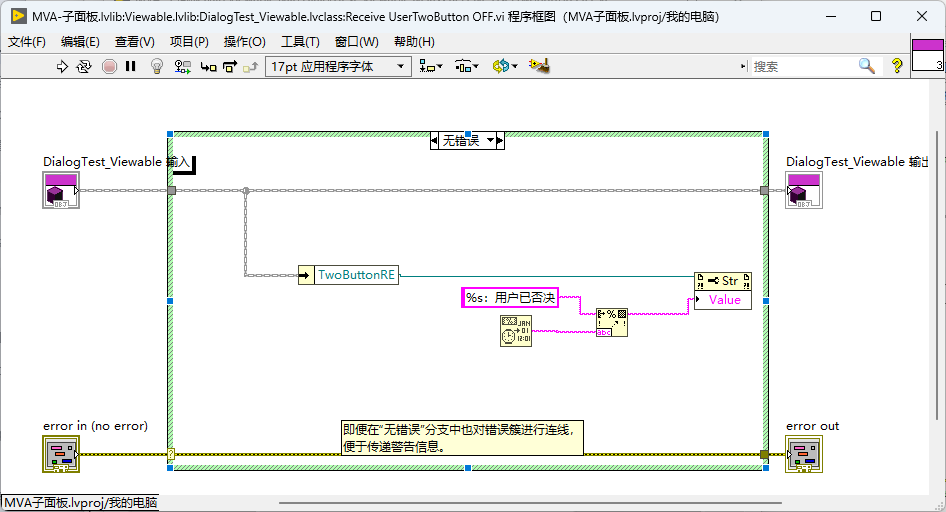Click the Run arrow button
Image resolution: width=946 pixels, height=512 pixels.
[x=62, y=66]
